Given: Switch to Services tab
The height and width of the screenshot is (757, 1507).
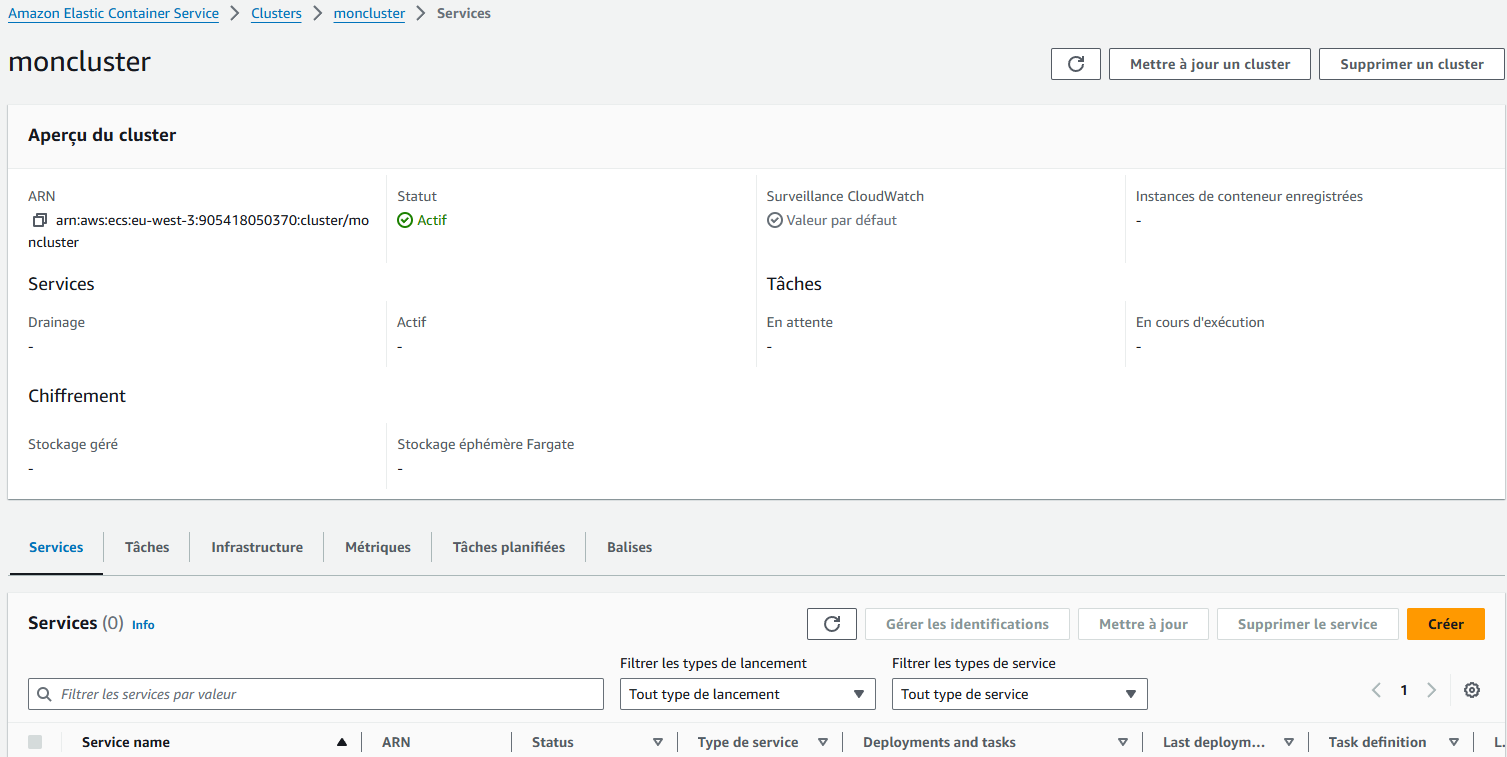Looking at the screenshot, I should [x=56, y=547].
